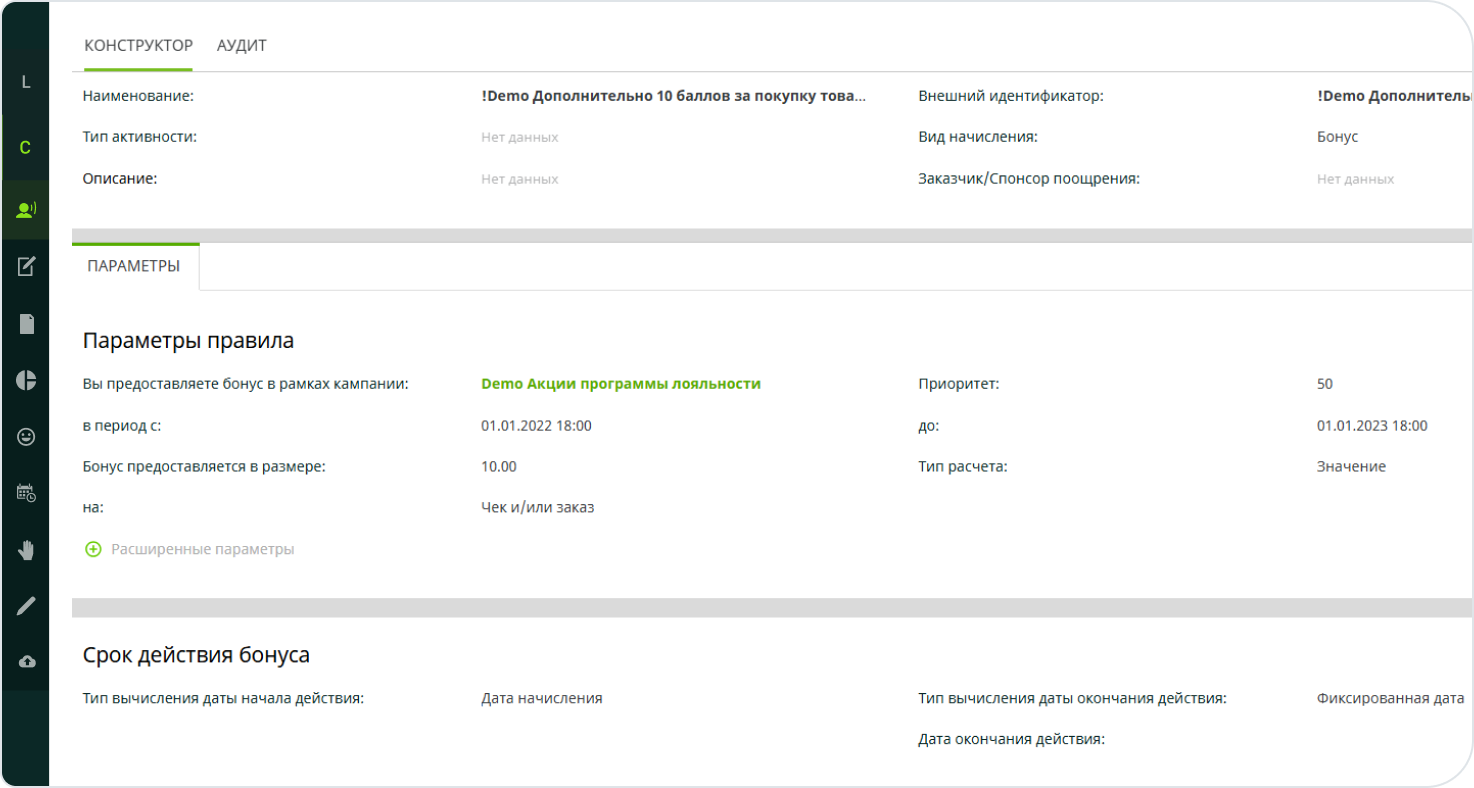Click the edit note sidebar icon

tap(26, 266)
